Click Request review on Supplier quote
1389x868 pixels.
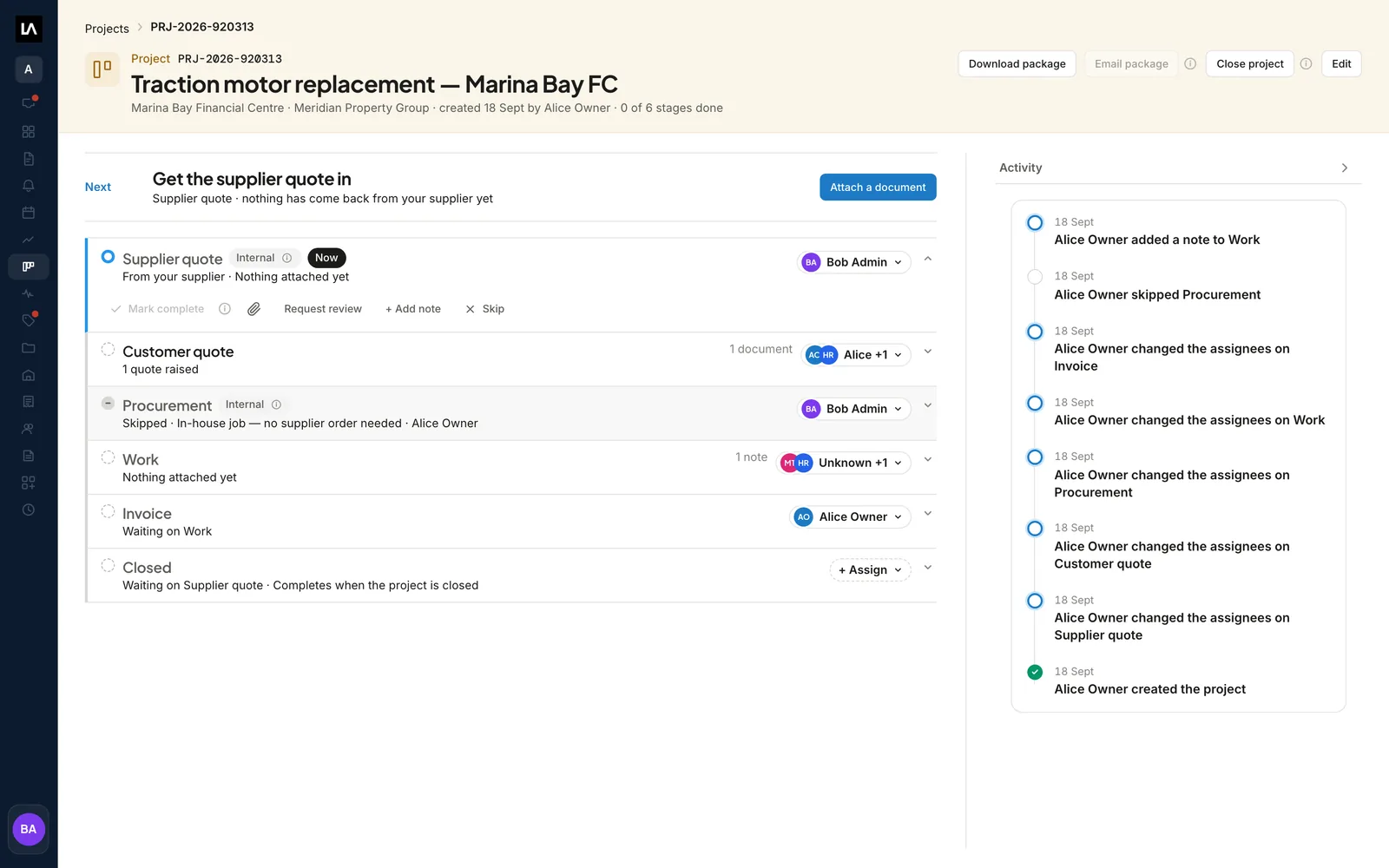(323, 309)
